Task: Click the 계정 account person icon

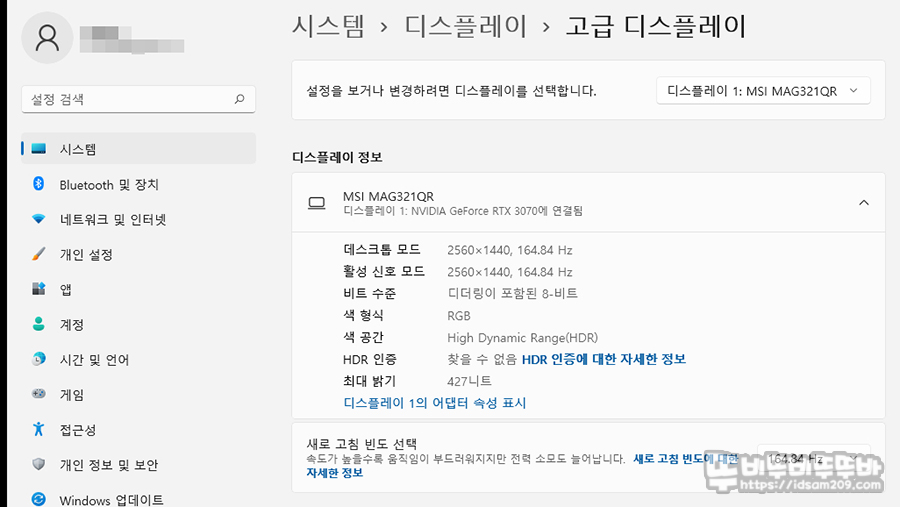Action: pos(38,324)
